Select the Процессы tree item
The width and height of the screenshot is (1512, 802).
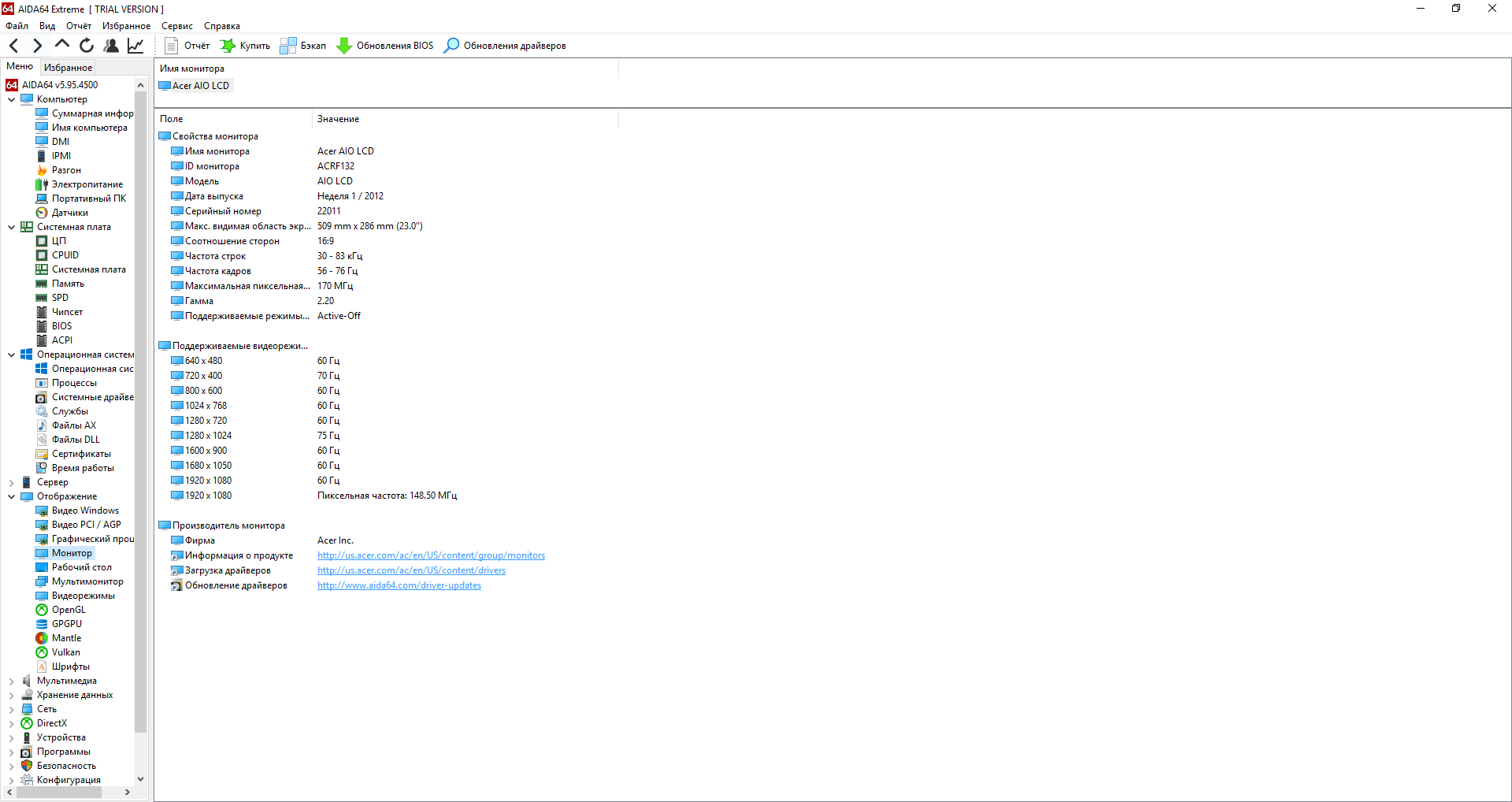pyautogui.click(x=67, y=383)
